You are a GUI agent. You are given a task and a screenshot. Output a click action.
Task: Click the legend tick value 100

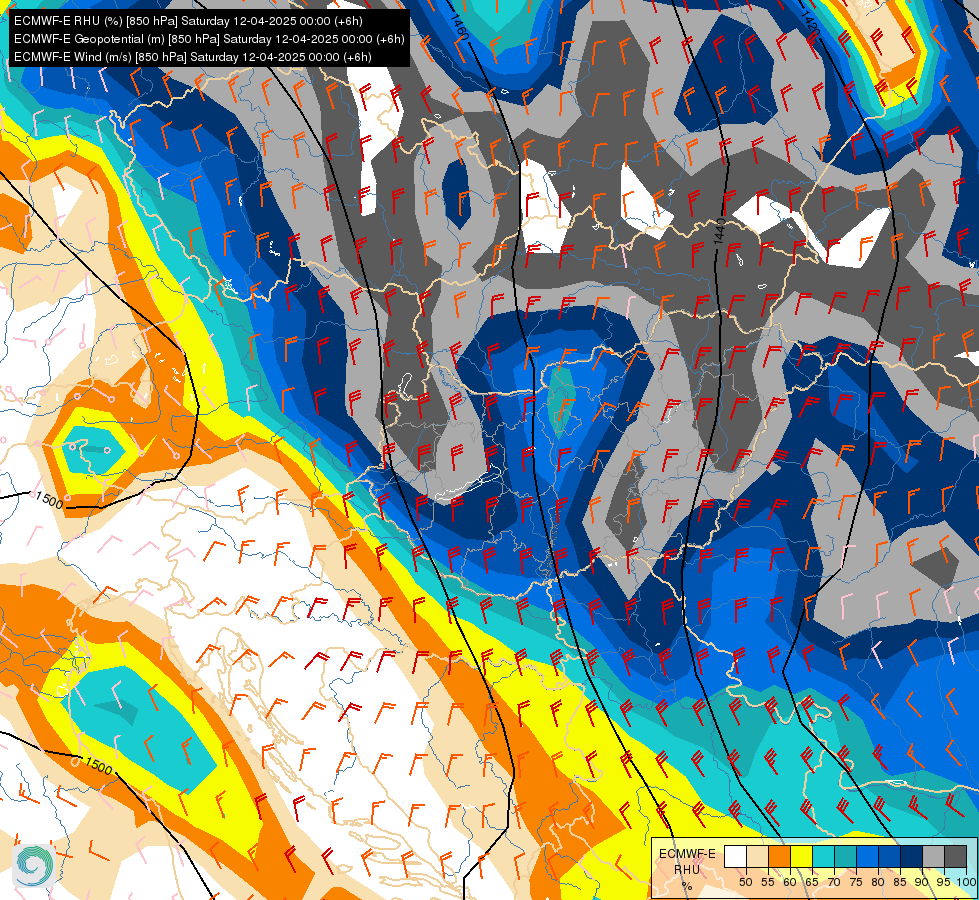click(965, 882)
